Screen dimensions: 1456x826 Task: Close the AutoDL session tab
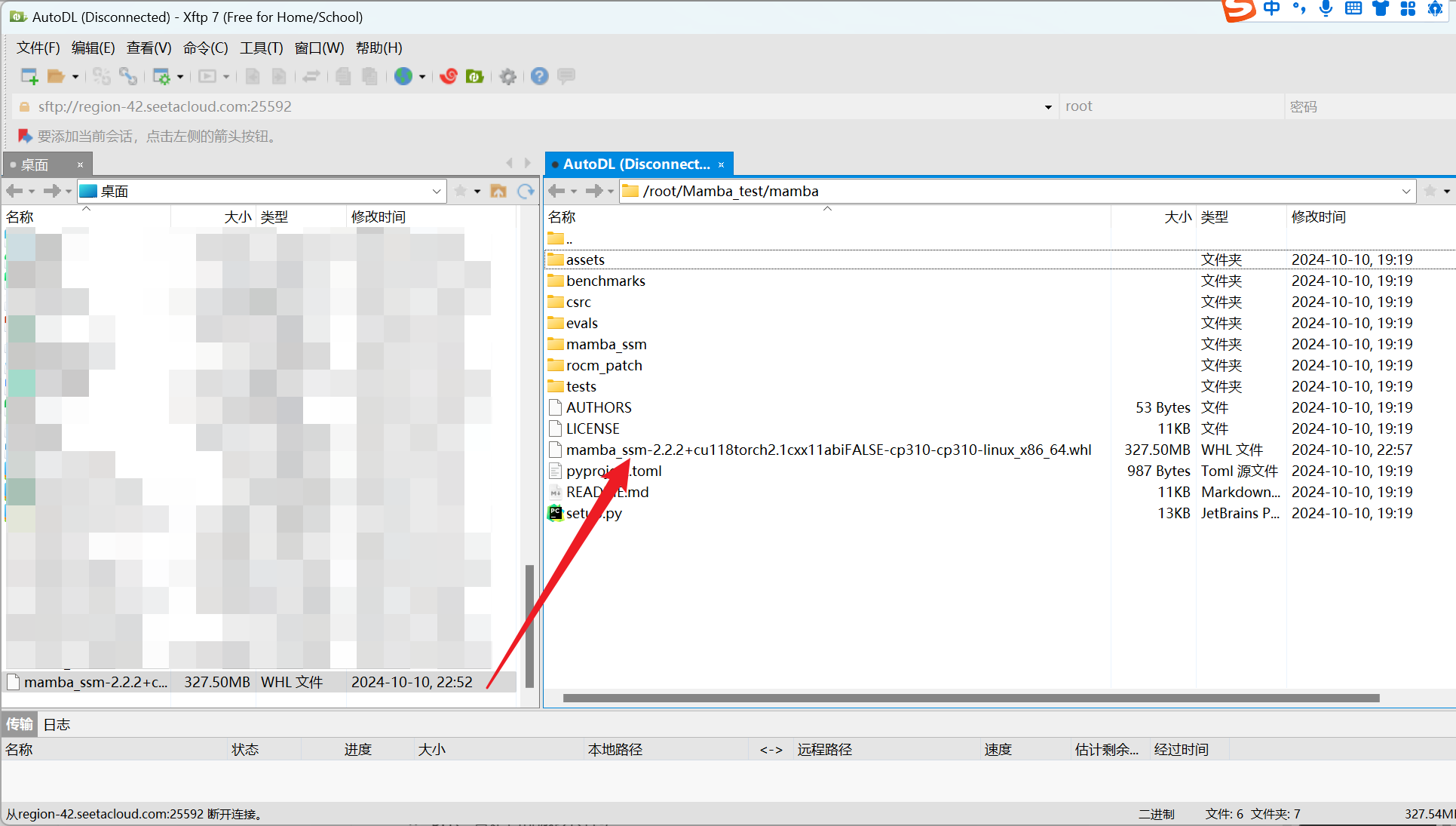click(721, 164)
